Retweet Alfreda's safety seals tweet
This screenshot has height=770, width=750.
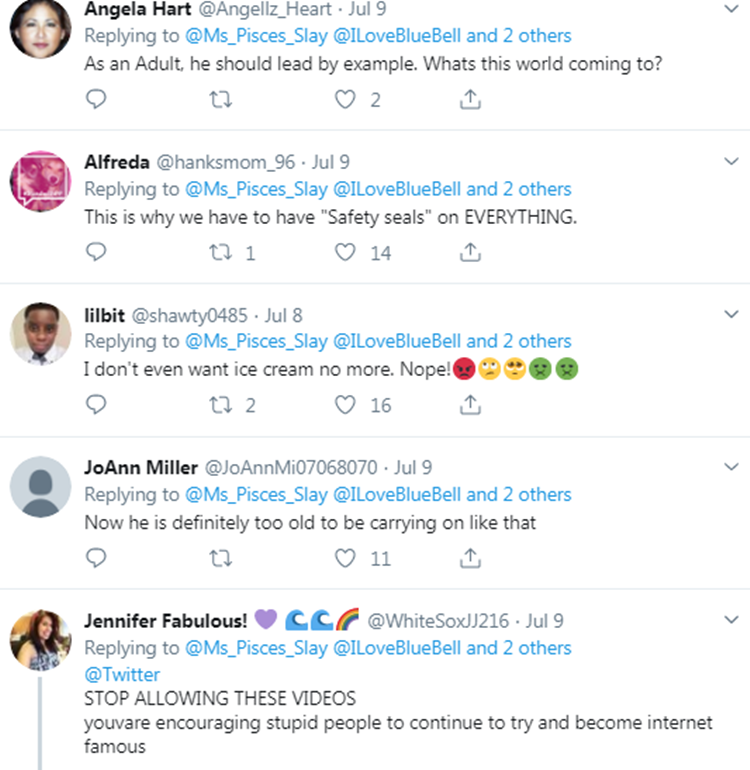(221, 252)
